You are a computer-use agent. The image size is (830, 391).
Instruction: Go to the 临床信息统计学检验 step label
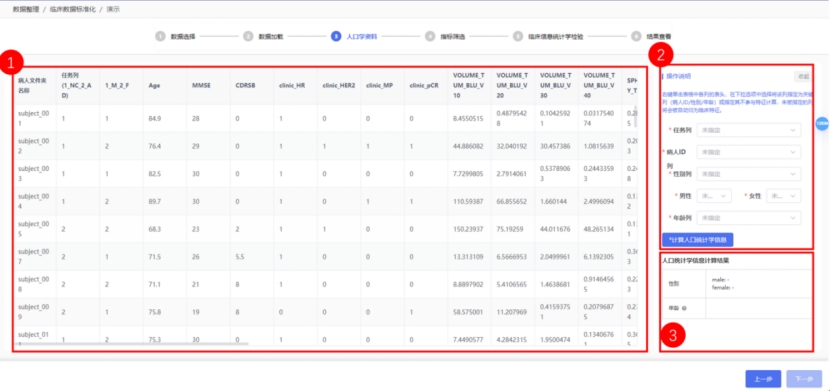[555, 37]
